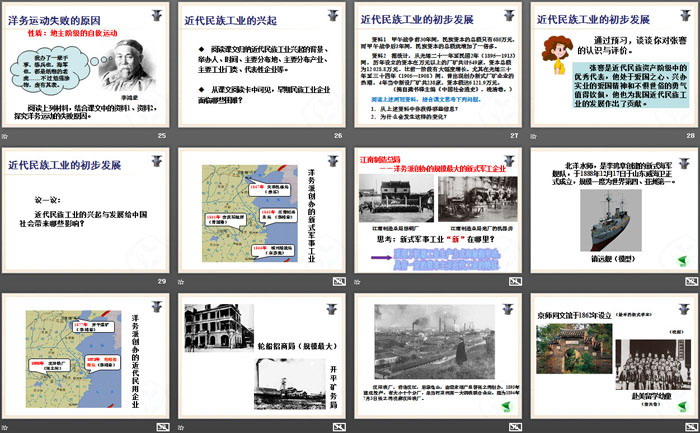Click animation star under the 江南制造总局 slide

[357, 282]
